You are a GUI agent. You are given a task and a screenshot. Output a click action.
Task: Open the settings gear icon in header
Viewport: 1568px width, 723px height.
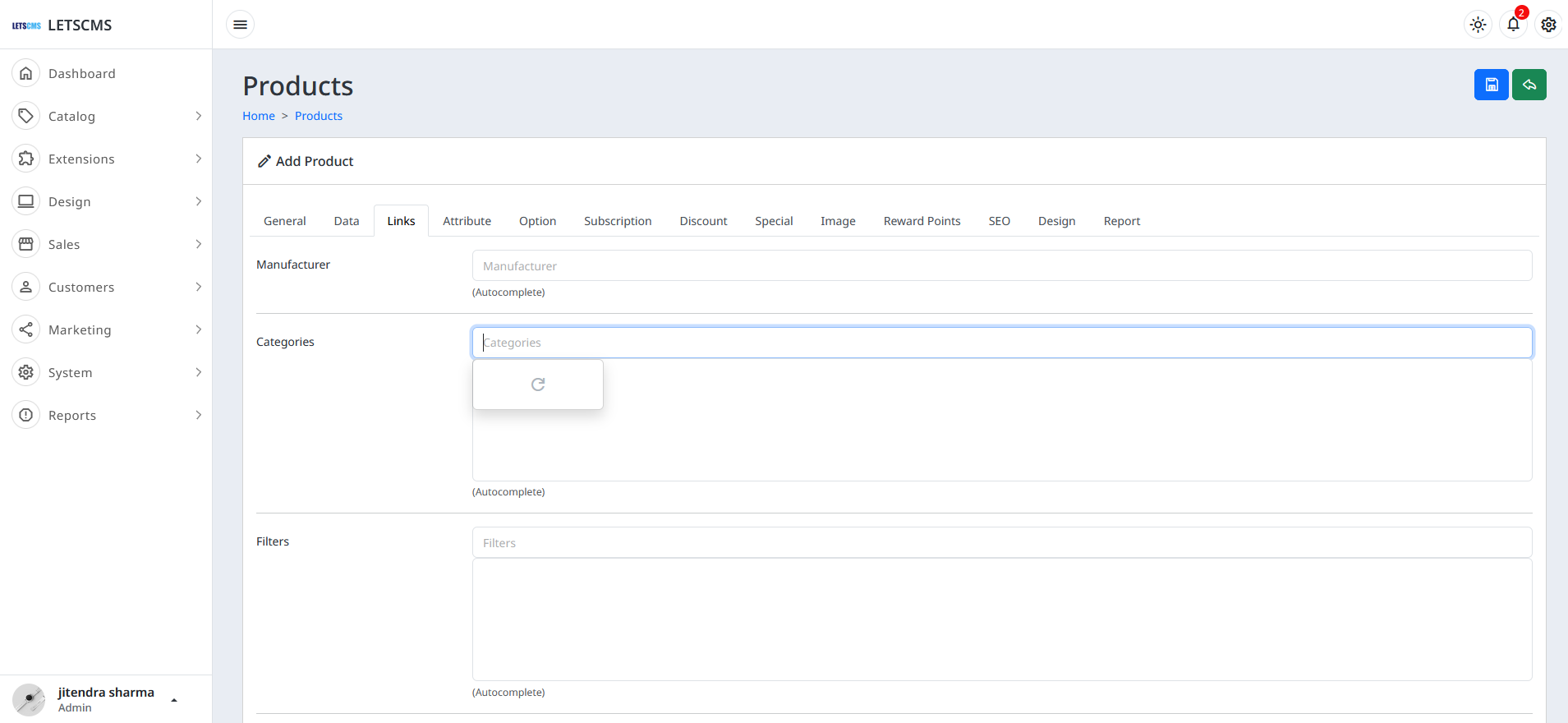point(1548,25)
